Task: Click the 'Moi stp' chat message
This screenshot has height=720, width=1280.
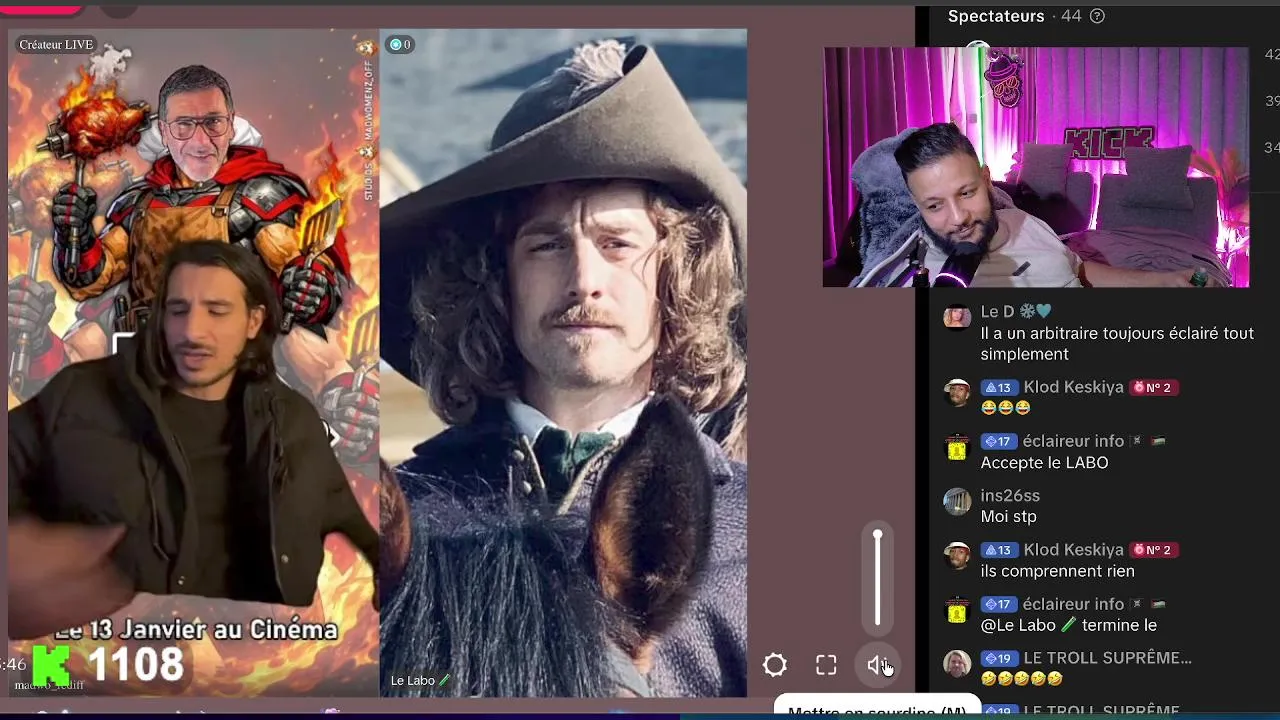Action: pos(1008,517)
